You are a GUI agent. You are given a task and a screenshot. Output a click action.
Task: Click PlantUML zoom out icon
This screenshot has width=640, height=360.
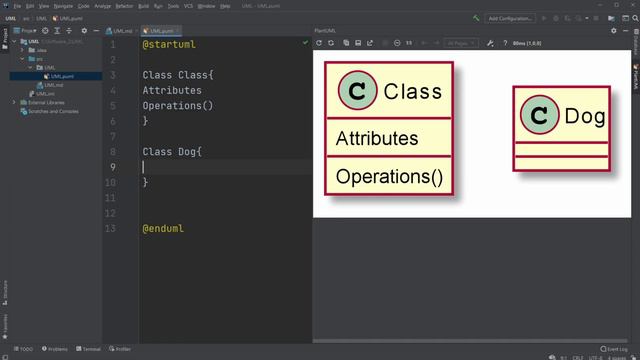tap(397, 43)
